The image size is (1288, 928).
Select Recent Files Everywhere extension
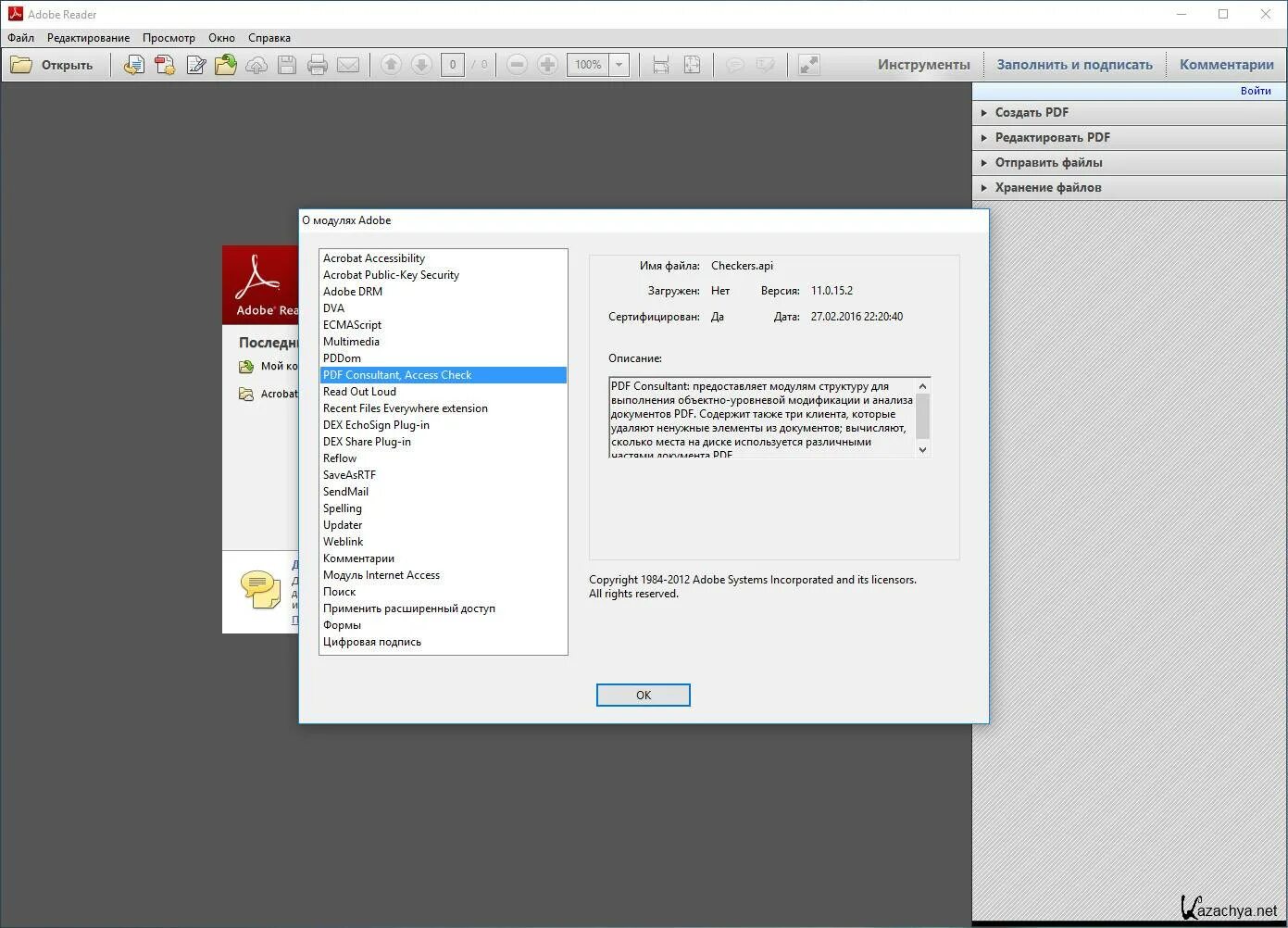444,408
